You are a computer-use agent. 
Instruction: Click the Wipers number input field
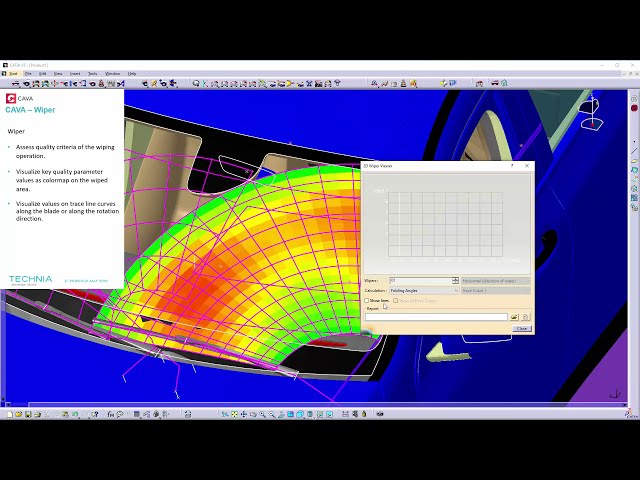coord(420,281)
